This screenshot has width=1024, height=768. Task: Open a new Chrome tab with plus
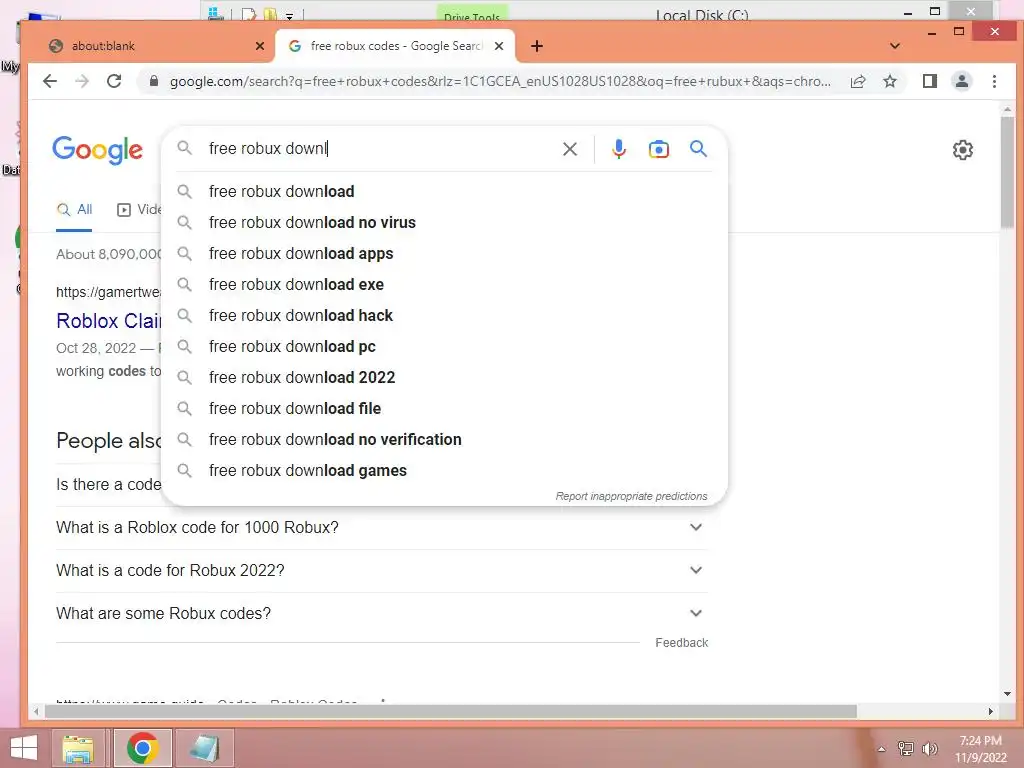[x=537, y=46]
